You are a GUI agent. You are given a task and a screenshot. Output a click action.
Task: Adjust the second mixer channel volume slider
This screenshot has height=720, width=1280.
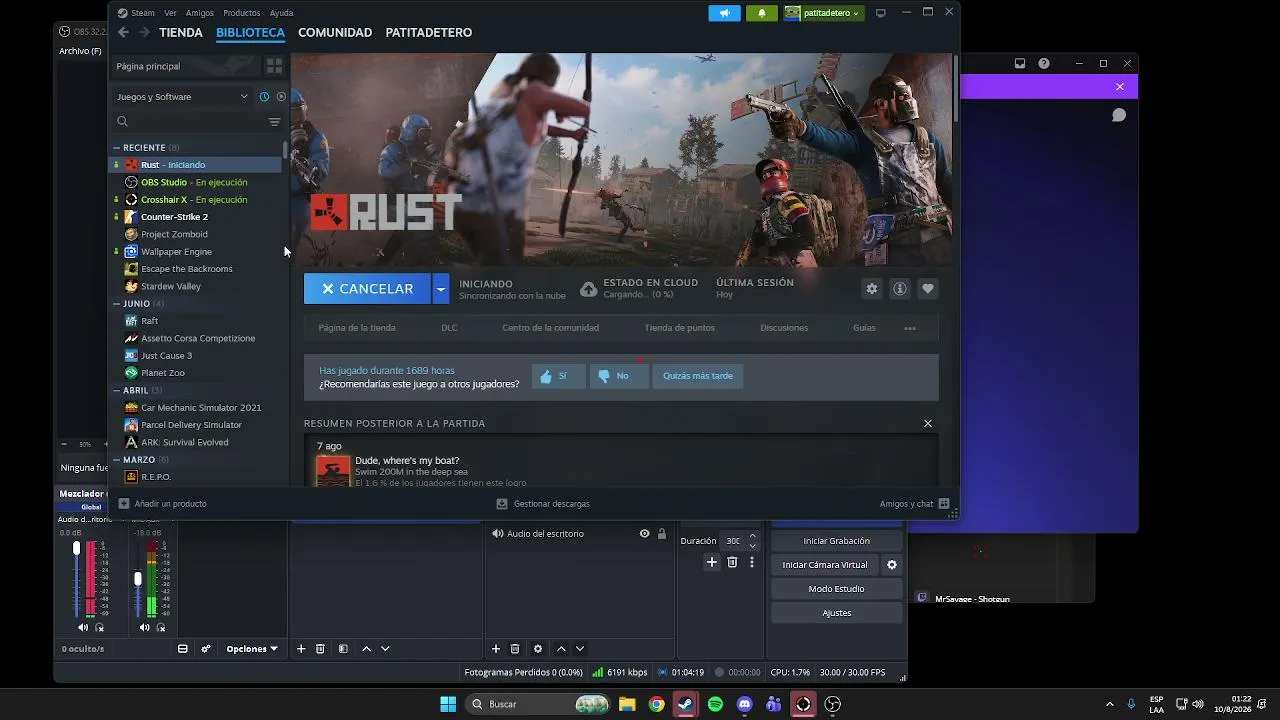click(138, 580)
